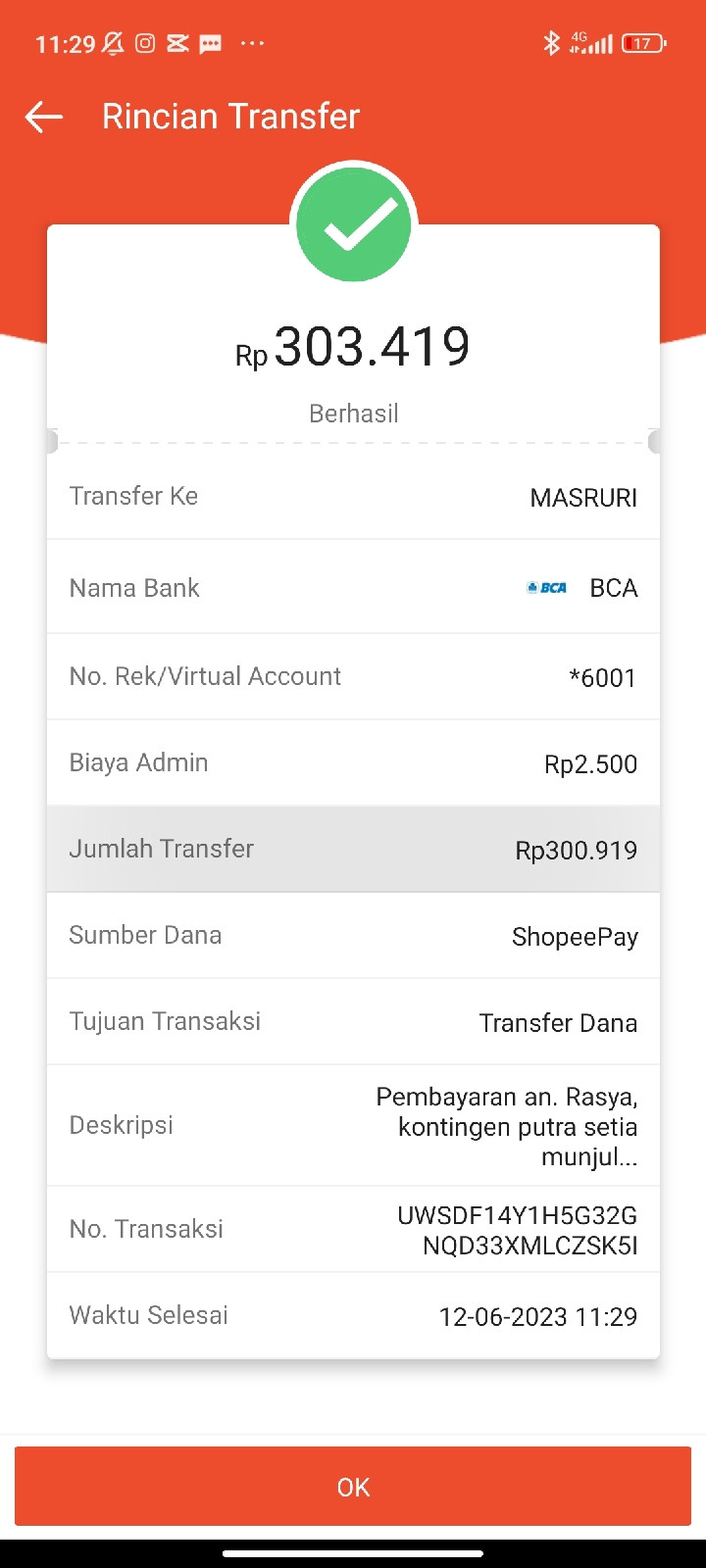Tap the back arrow icon
Image resolution: width=706 pixels, height=1568 pixels.
44,118
